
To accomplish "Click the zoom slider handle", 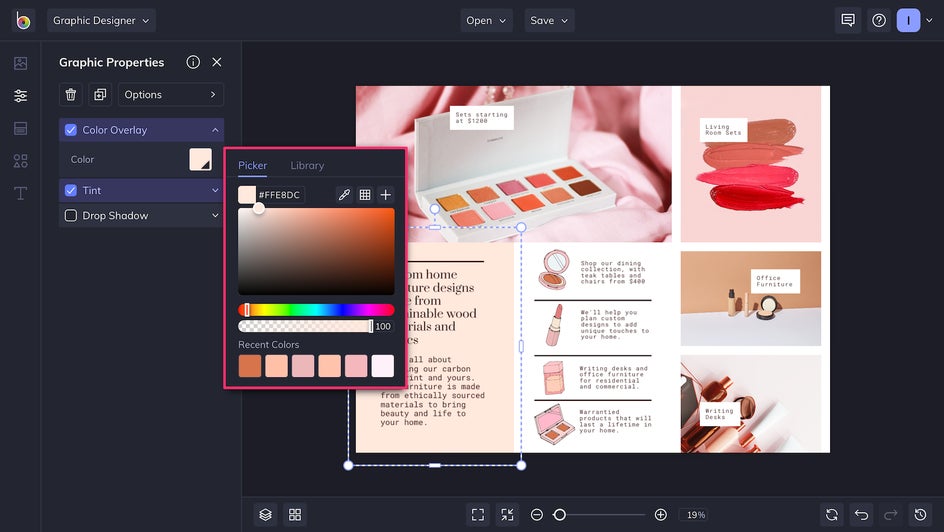I will pos(559,515).
